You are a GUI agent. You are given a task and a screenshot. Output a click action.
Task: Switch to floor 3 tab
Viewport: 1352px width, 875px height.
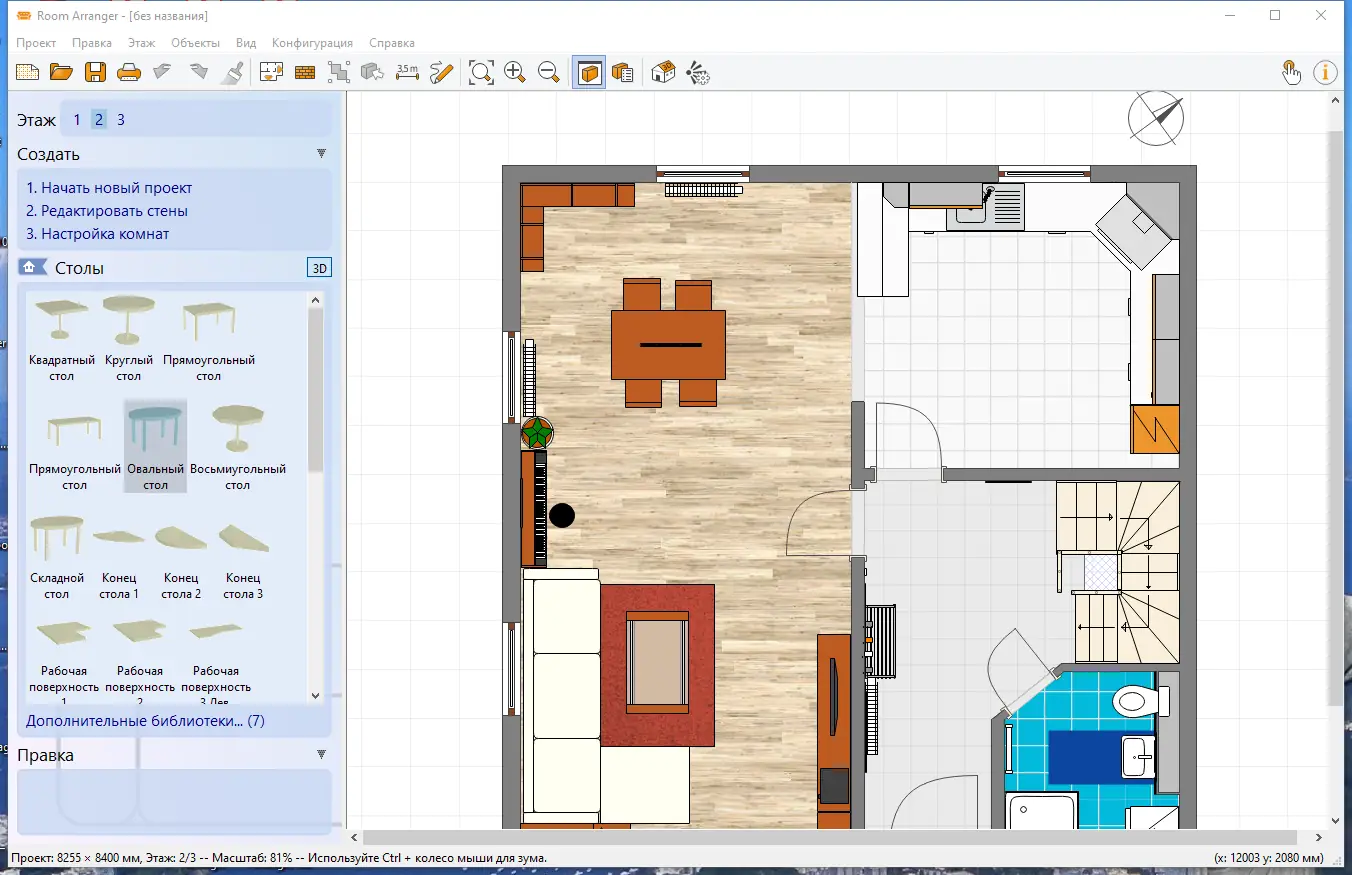pyautogui.click(x=121, y=120)
